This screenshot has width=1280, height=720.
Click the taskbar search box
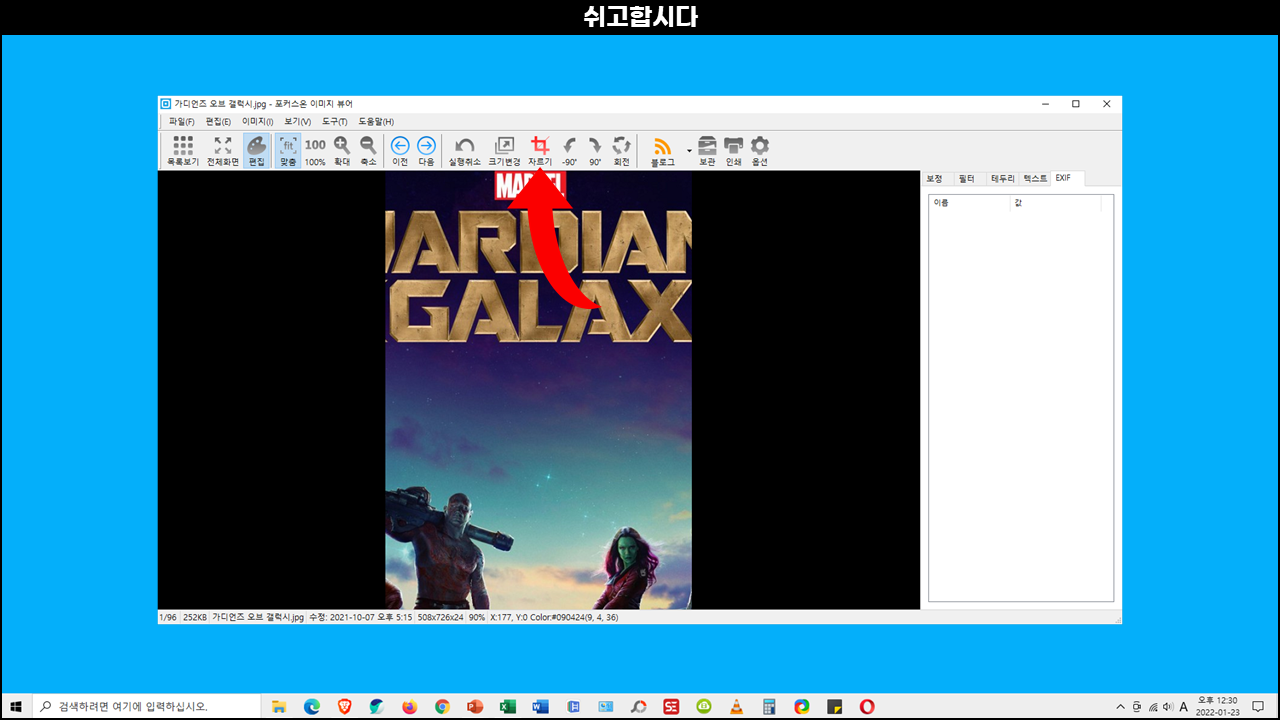click(145, 706)
